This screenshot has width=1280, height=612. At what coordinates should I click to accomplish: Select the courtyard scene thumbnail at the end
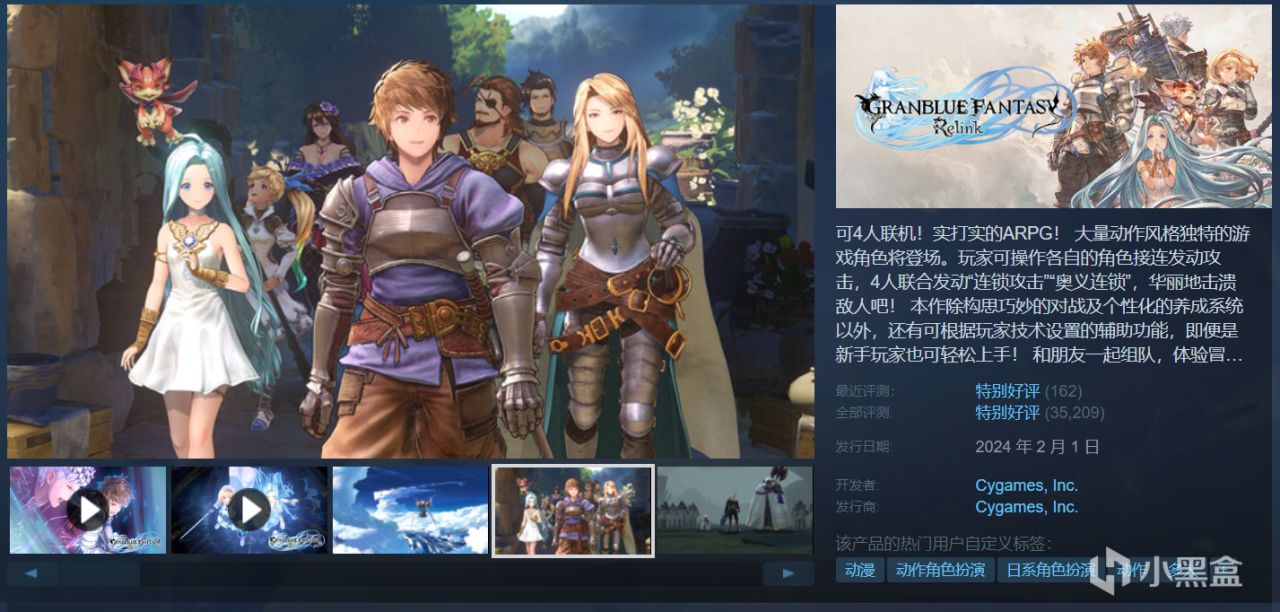tap(735, 510)
